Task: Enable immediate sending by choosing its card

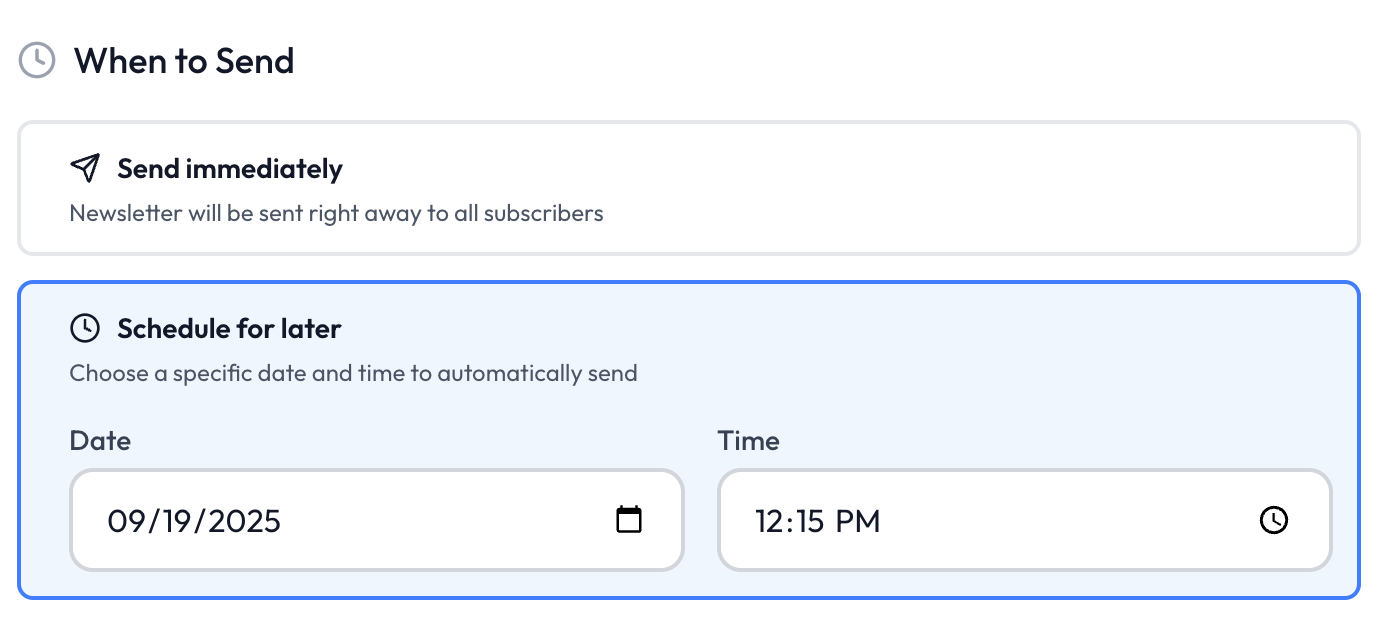Action: tap(690, 188)
